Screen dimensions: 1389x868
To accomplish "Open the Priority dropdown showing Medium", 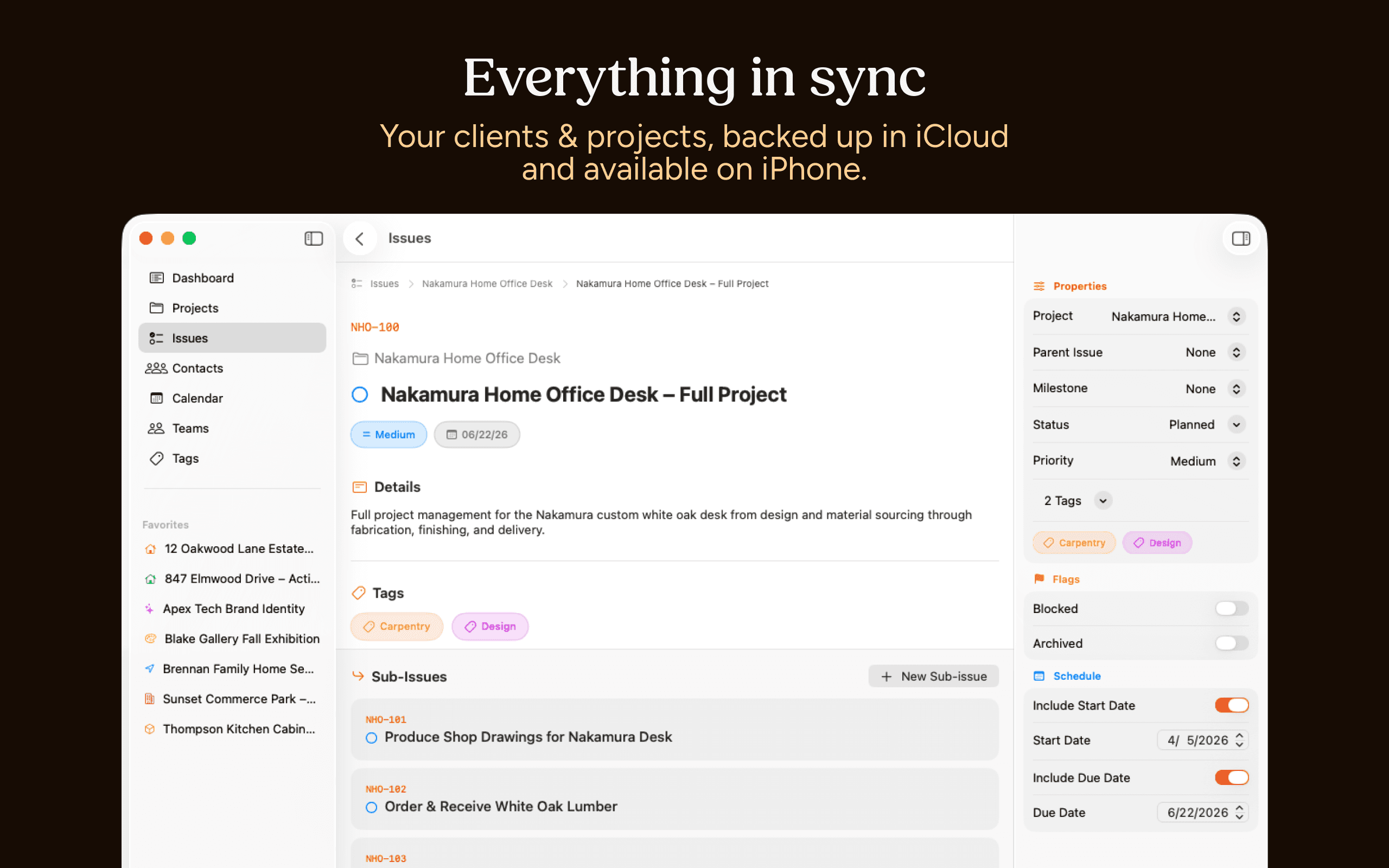I will [x=1236, y=461].
